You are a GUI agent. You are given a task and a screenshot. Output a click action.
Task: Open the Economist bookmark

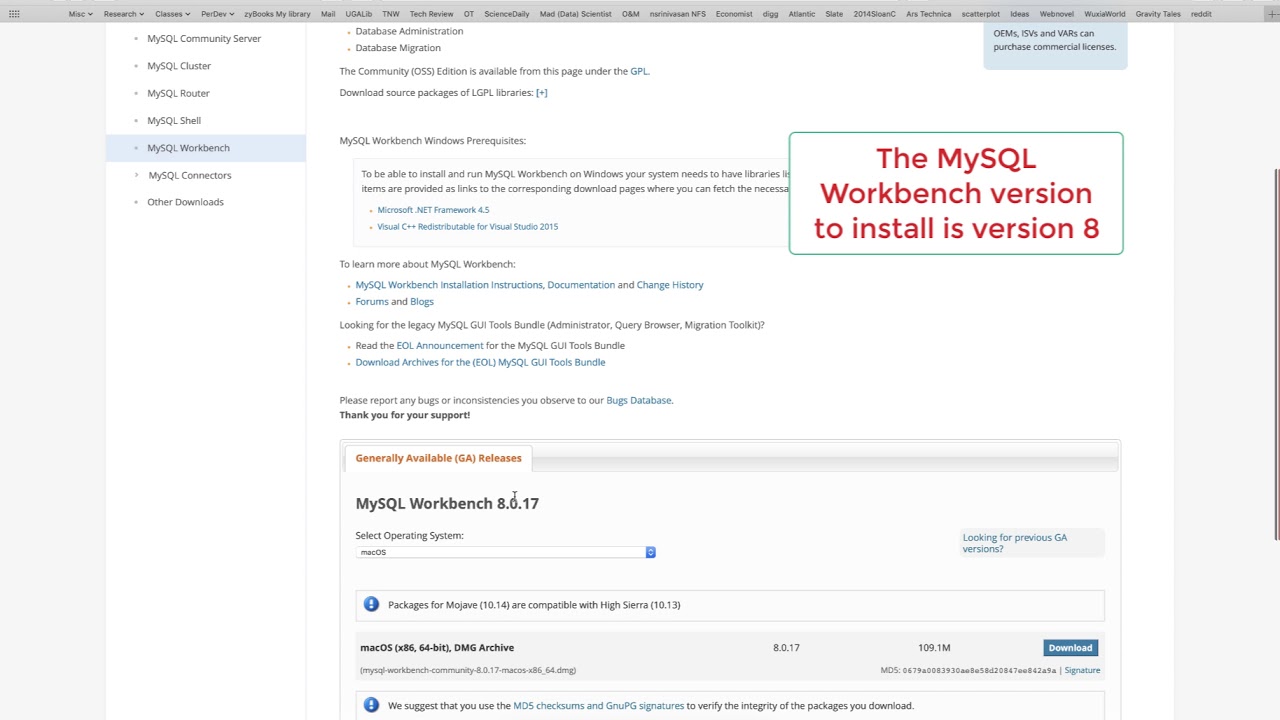pyautogui.click(x=734, y=14)
